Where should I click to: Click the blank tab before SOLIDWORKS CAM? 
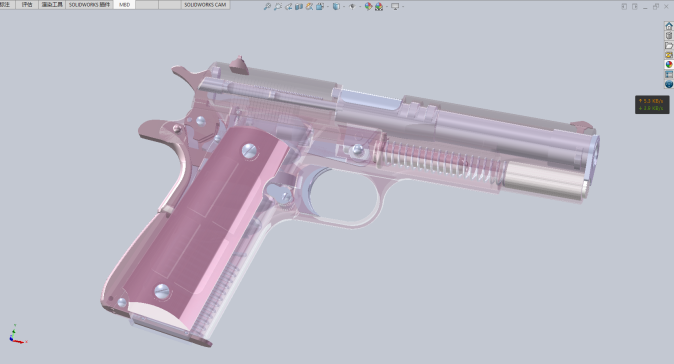pos(170,5)
